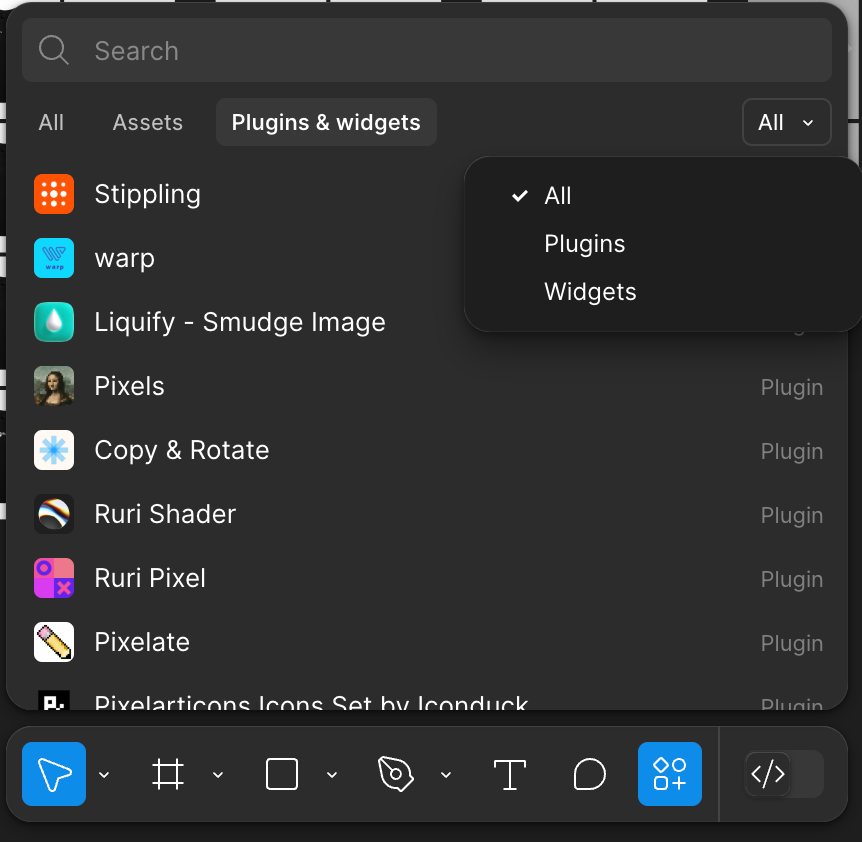Click the Ruri Shader plugin icon
Image resolution: width=862 pixels, height=842 pixels.
coord(54,514)
